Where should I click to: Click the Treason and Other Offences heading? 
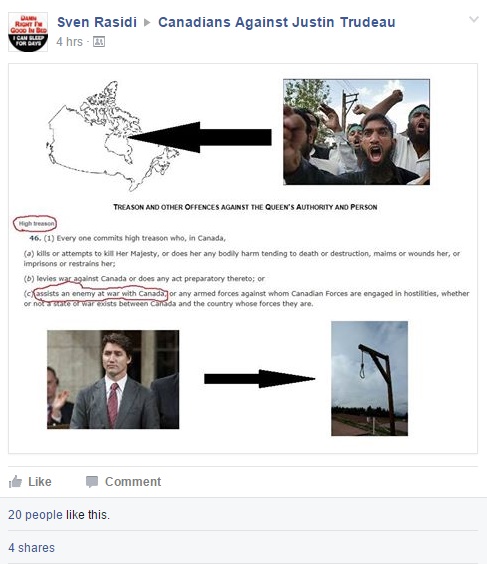(x=245, y=207)
